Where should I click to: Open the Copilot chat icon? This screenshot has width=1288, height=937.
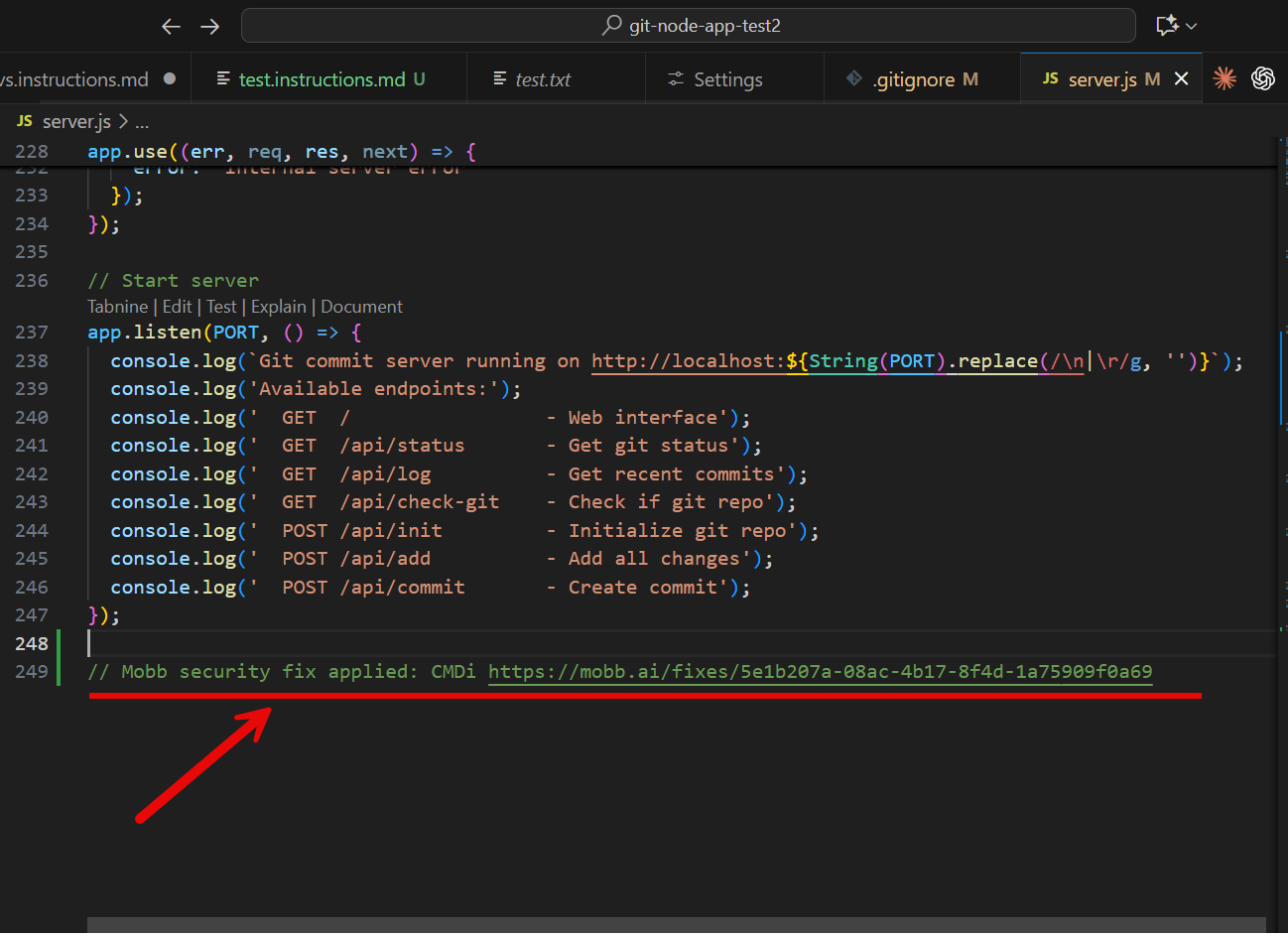click(x=1167, y=26)
